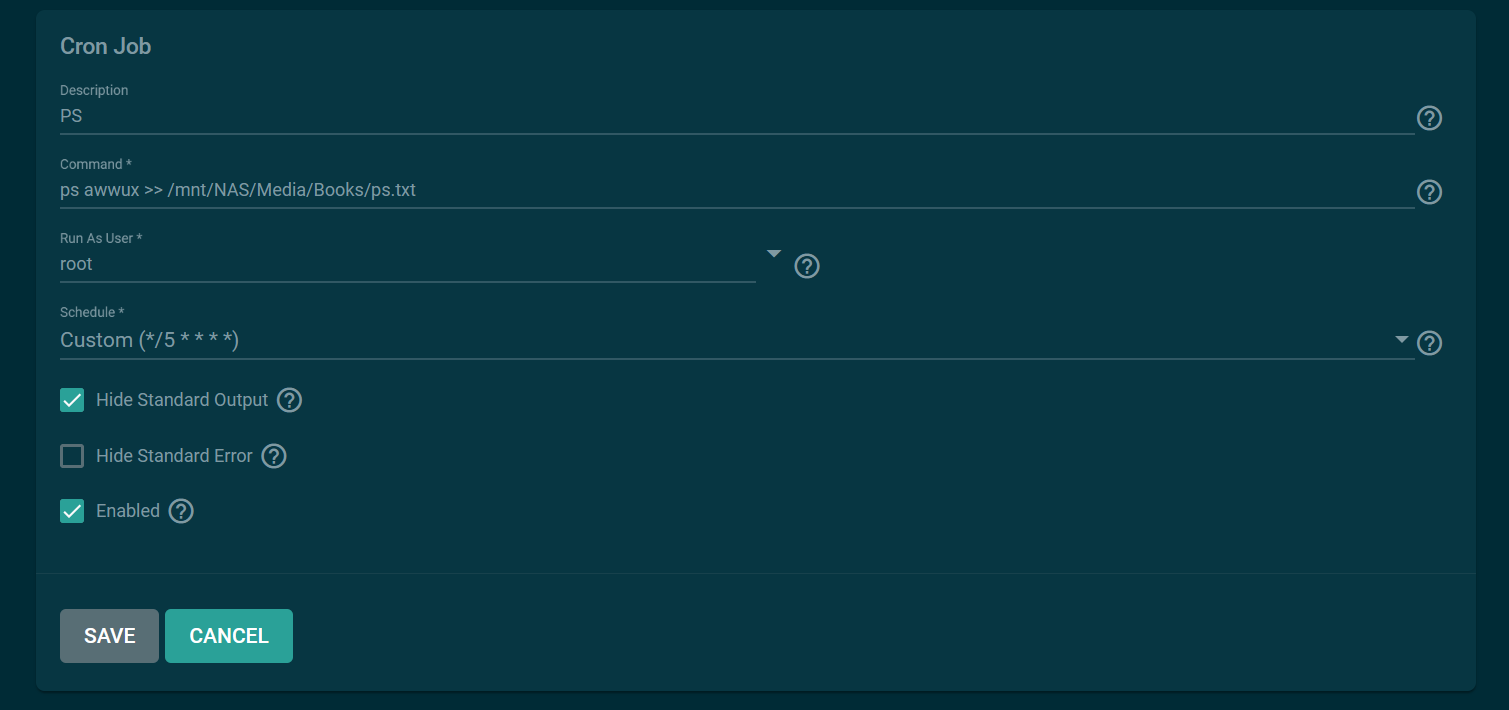Check the Hide Standard Error checkbox

(72, 456)
